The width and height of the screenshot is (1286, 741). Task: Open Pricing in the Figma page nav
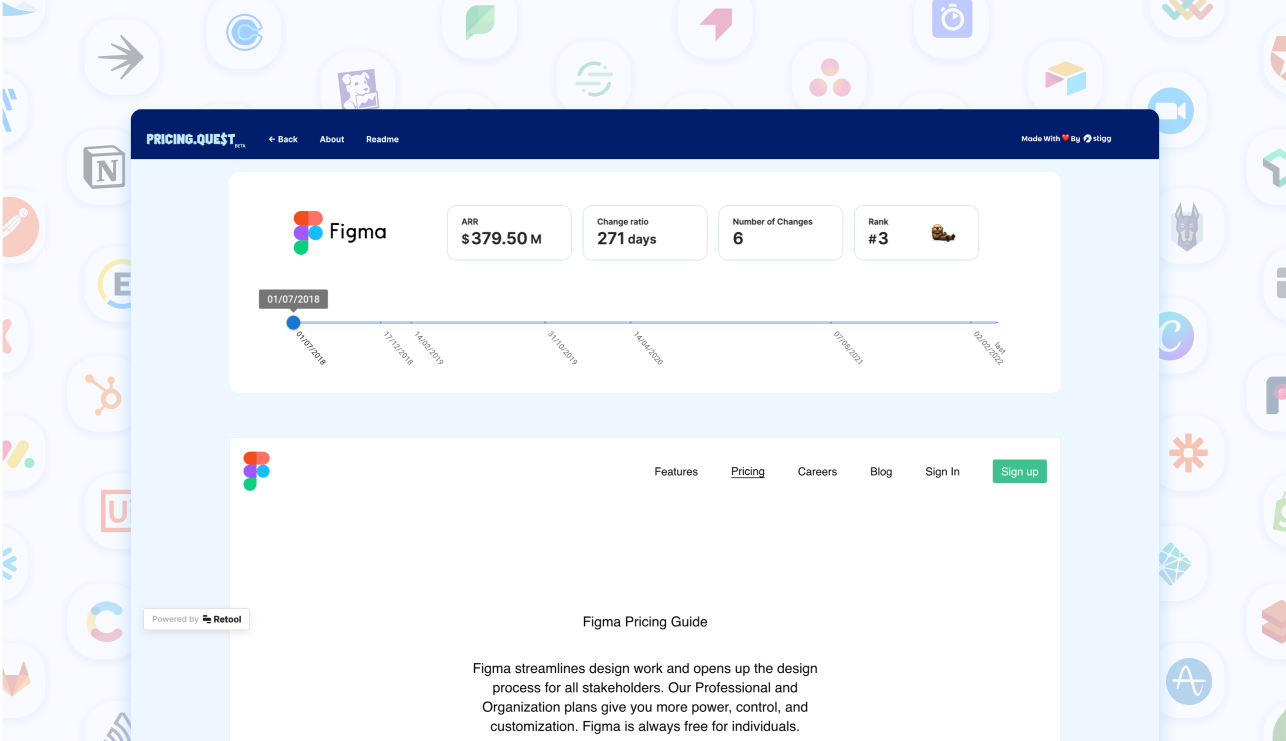[748, 472]
